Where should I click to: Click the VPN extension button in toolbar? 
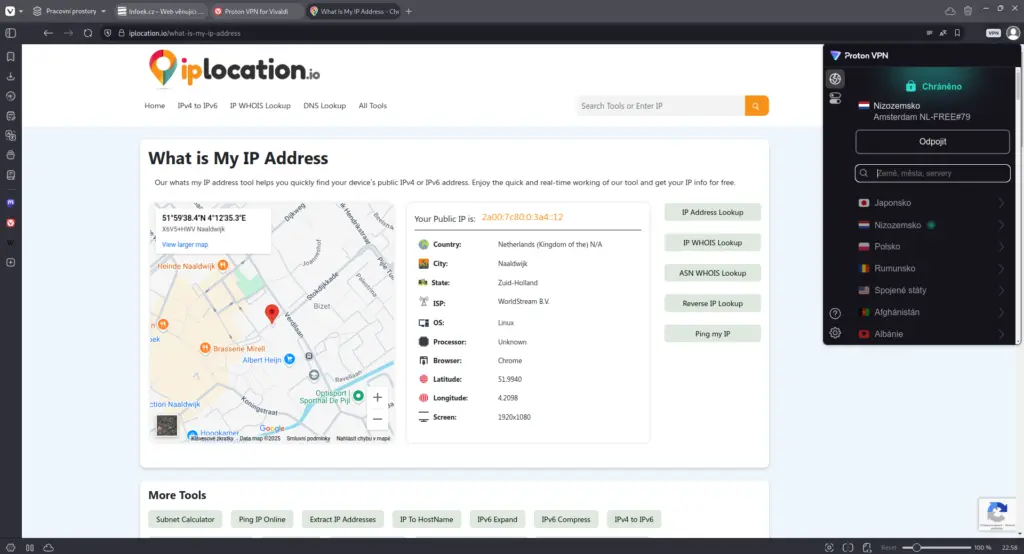[x=993, y=33]
